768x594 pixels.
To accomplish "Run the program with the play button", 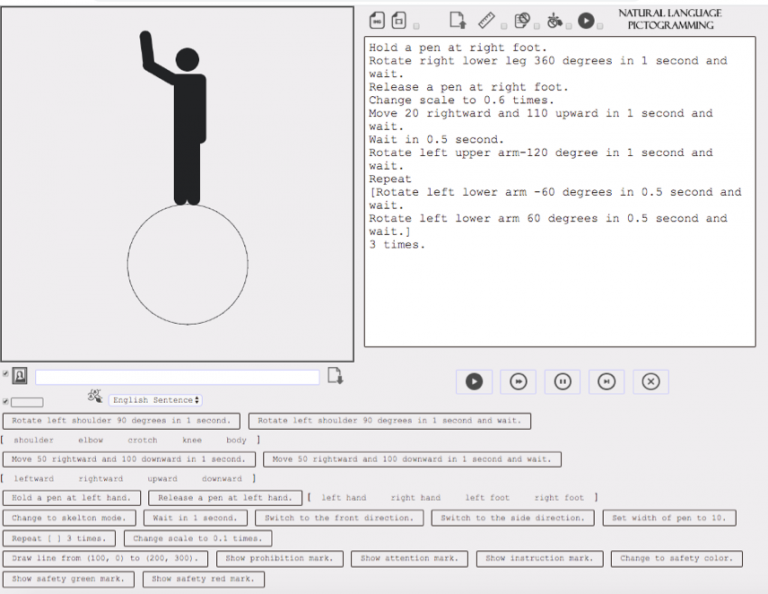I will click(474, 381).
